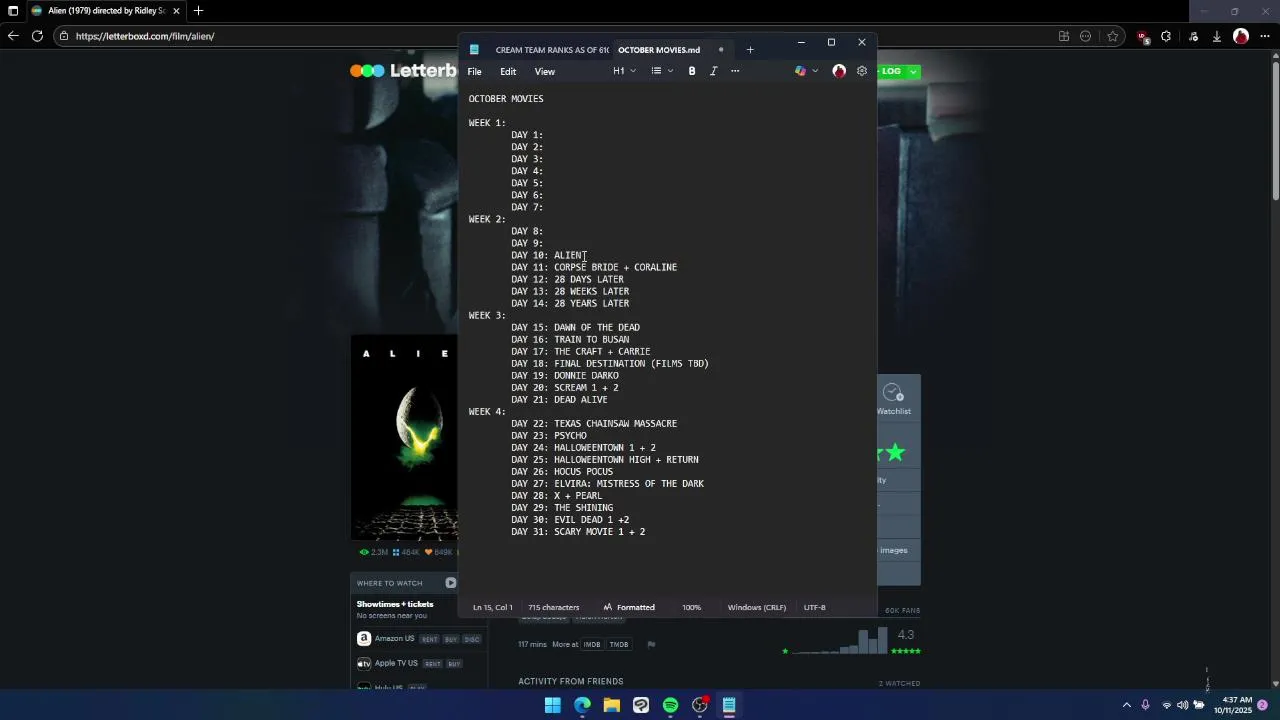
Task: Open Windows Start menu
Action: coord(553,705)
